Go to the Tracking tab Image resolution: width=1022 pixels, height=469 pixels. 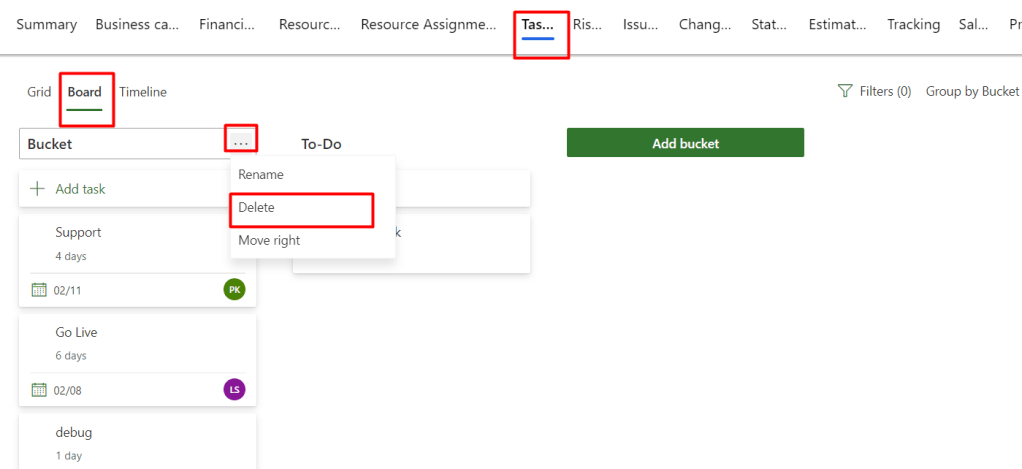[913, 25]
